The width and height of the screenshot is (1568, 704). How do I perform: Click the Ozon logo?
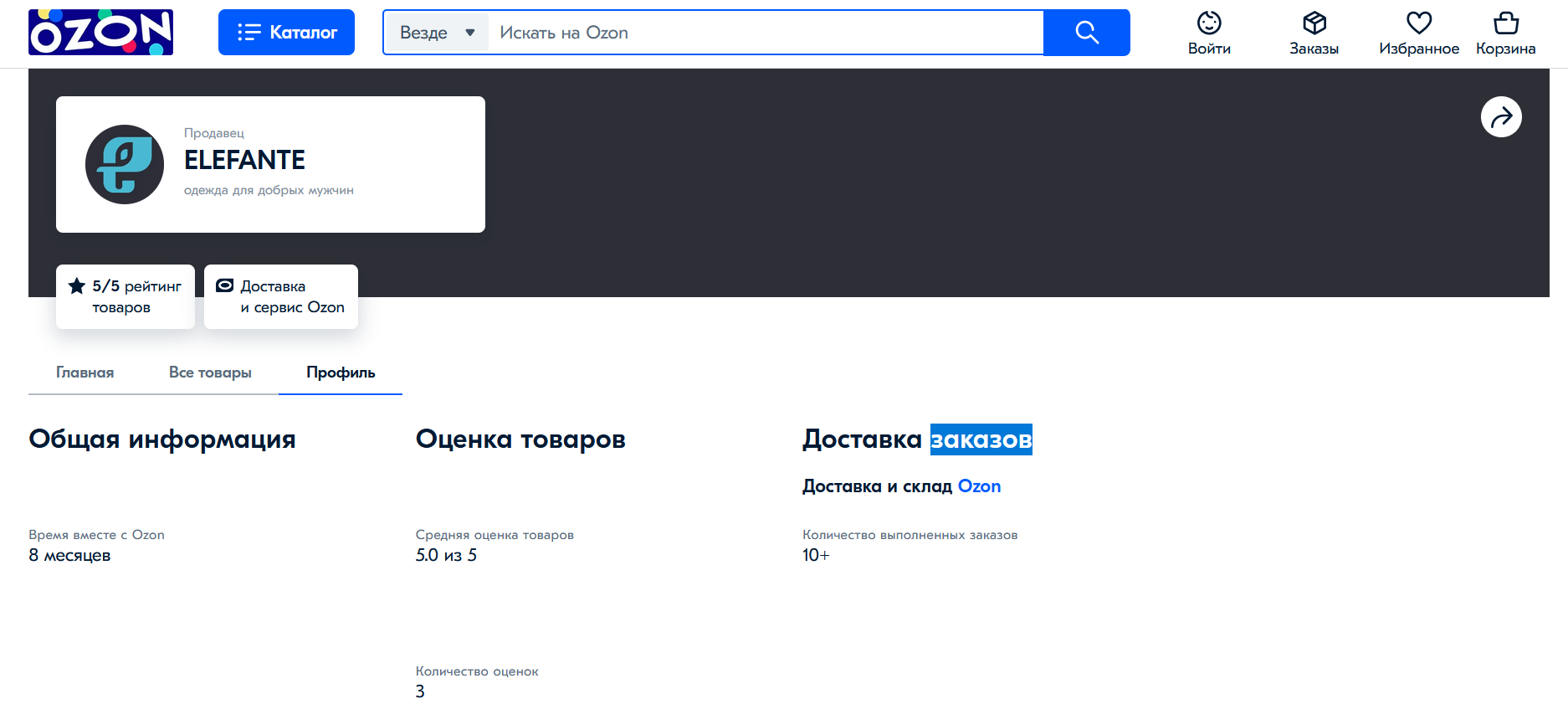(100, 32)
